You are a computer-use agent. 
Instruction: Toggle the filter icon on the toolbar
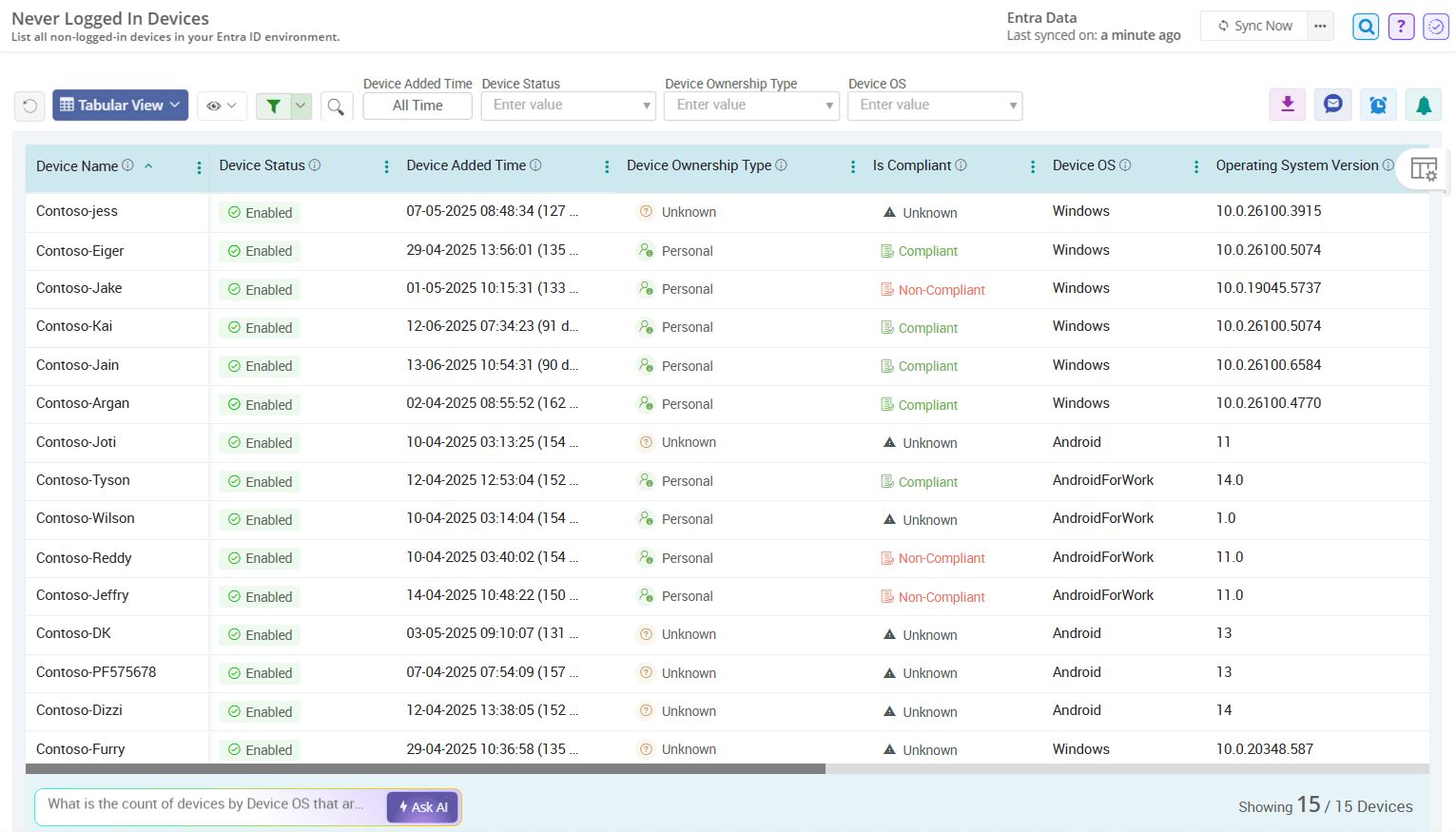(276, 106)
